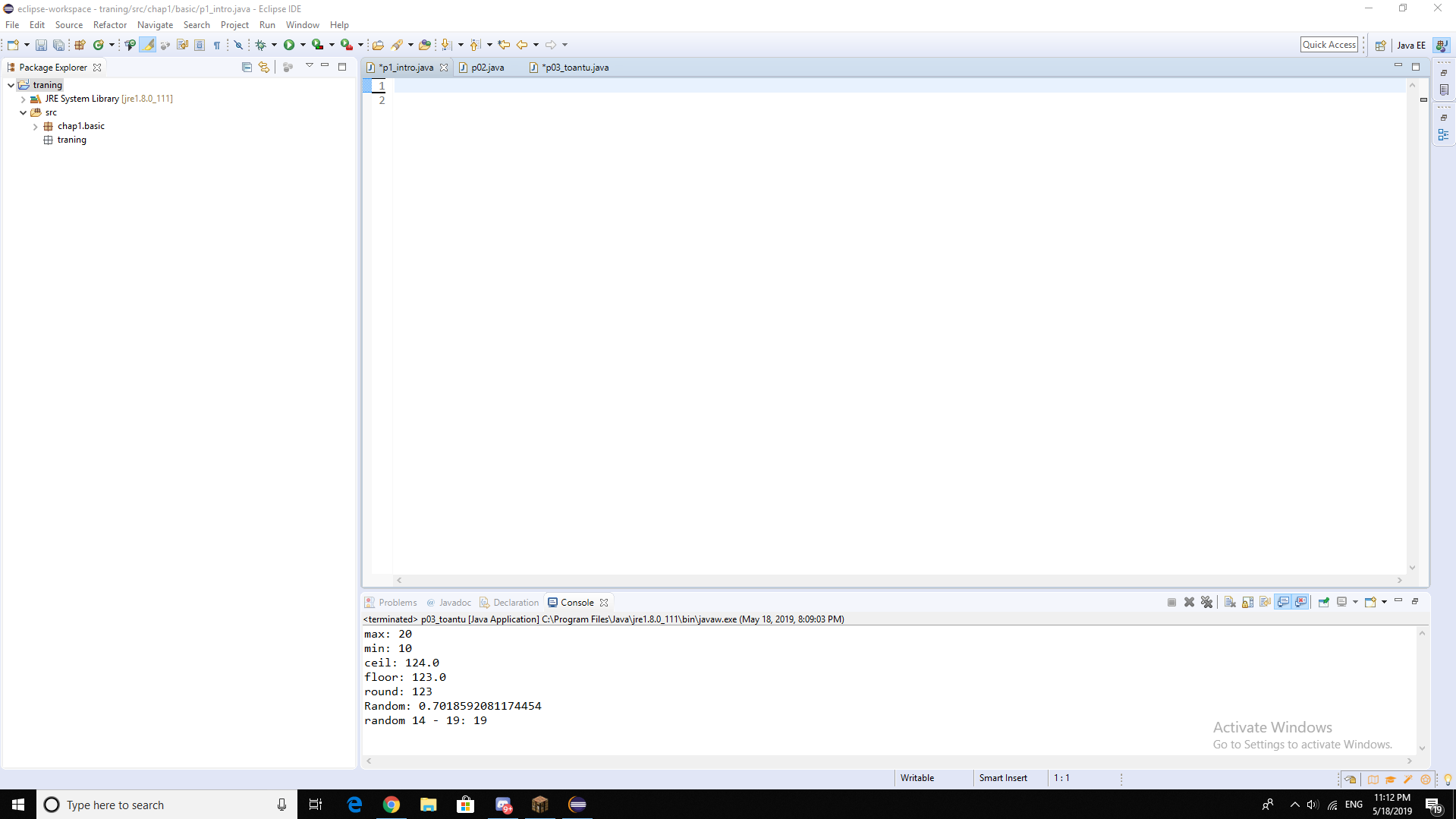
Task: Toggle Link with Editor in Package Explorer
Action: pos(263,68)
